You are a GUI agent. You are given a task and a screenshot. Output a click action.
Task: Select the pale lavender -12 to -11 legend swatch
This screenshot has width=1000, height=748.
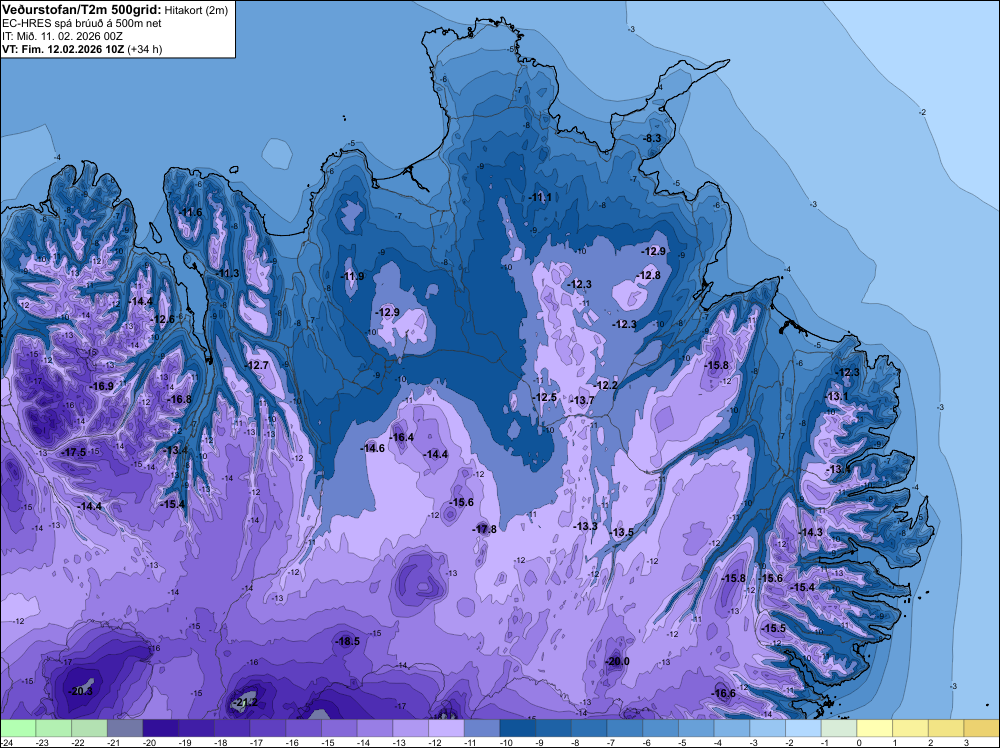point(446,728)
